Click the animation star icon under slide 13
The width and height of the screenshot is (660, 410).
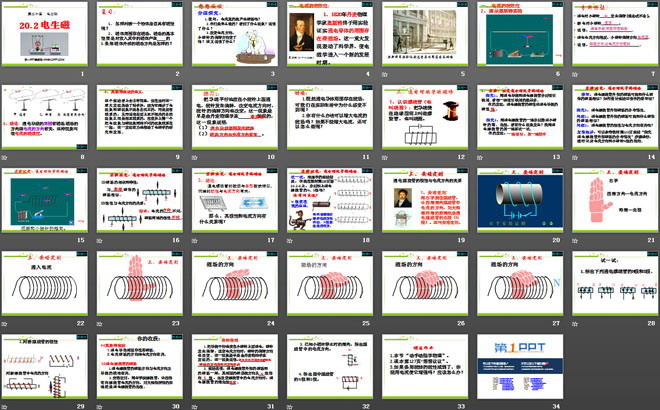[480, 157]
